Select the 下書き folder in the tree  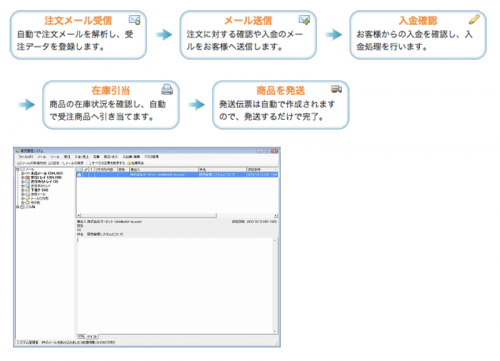pos(39,190)
